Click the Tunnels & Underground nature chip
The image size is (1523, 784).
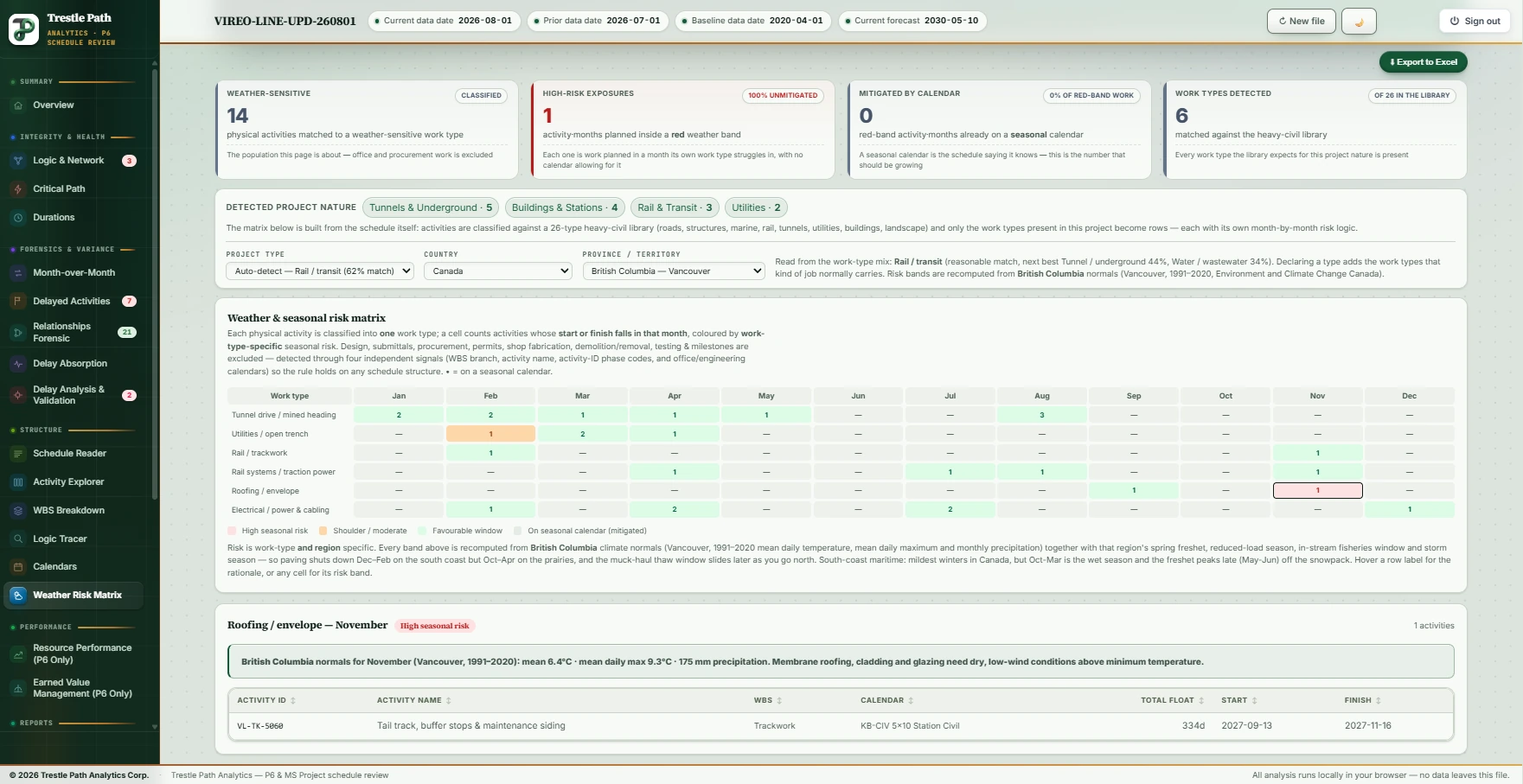[431, 207]
